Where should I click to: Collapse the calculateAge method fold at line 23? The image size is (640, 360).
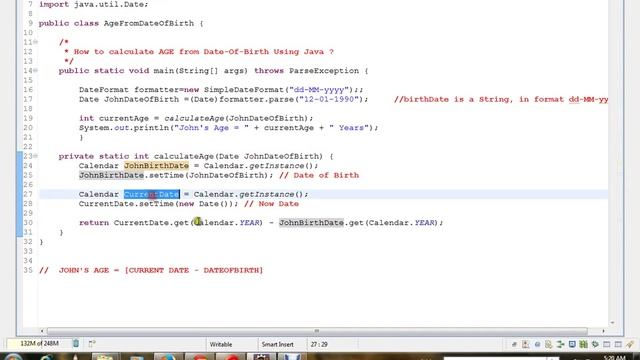[36, 156]
